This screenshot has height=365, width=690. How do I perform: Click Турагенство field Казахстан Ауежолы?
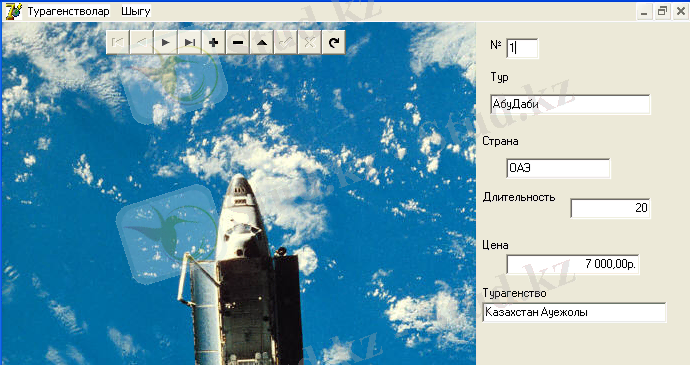(x=574, y=312)
